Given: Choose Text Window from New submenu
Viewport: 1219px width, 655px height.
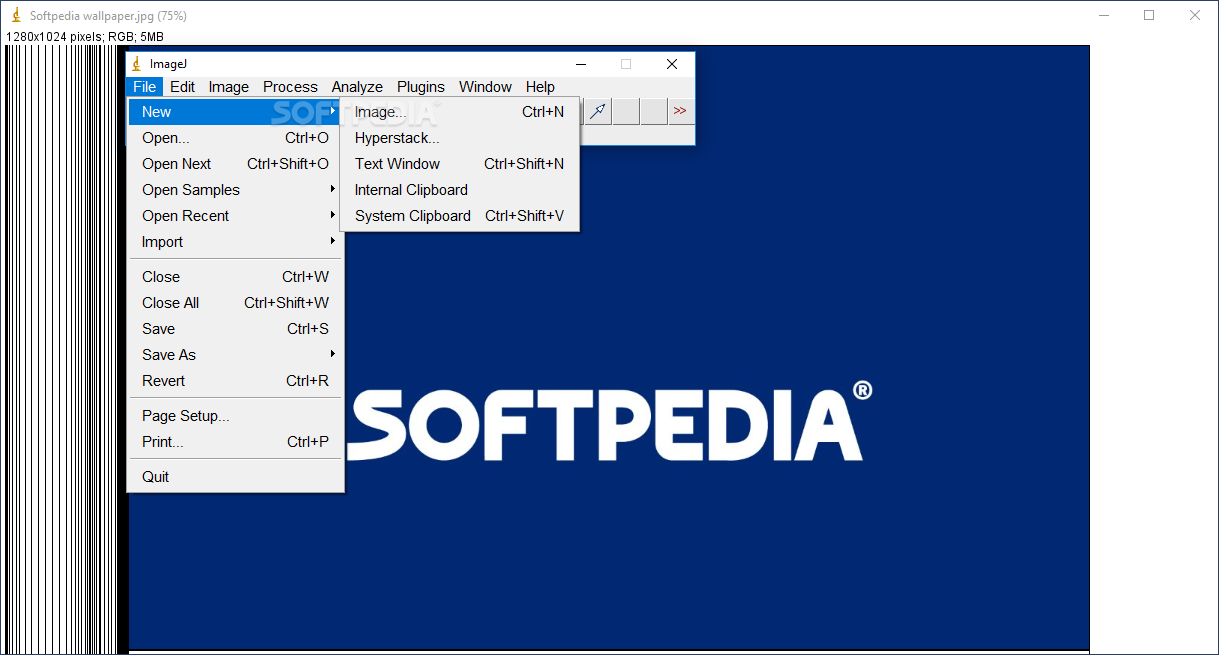Looking at the screenshot, I should pyautogui.click(x=460, y=164).
